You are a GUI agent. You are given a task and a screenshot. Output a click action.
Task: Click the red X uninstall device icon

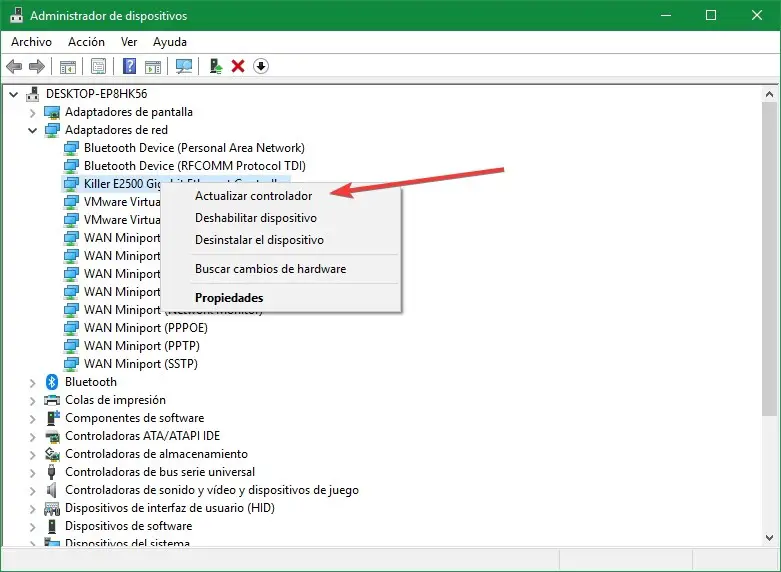tap(238, 66)
